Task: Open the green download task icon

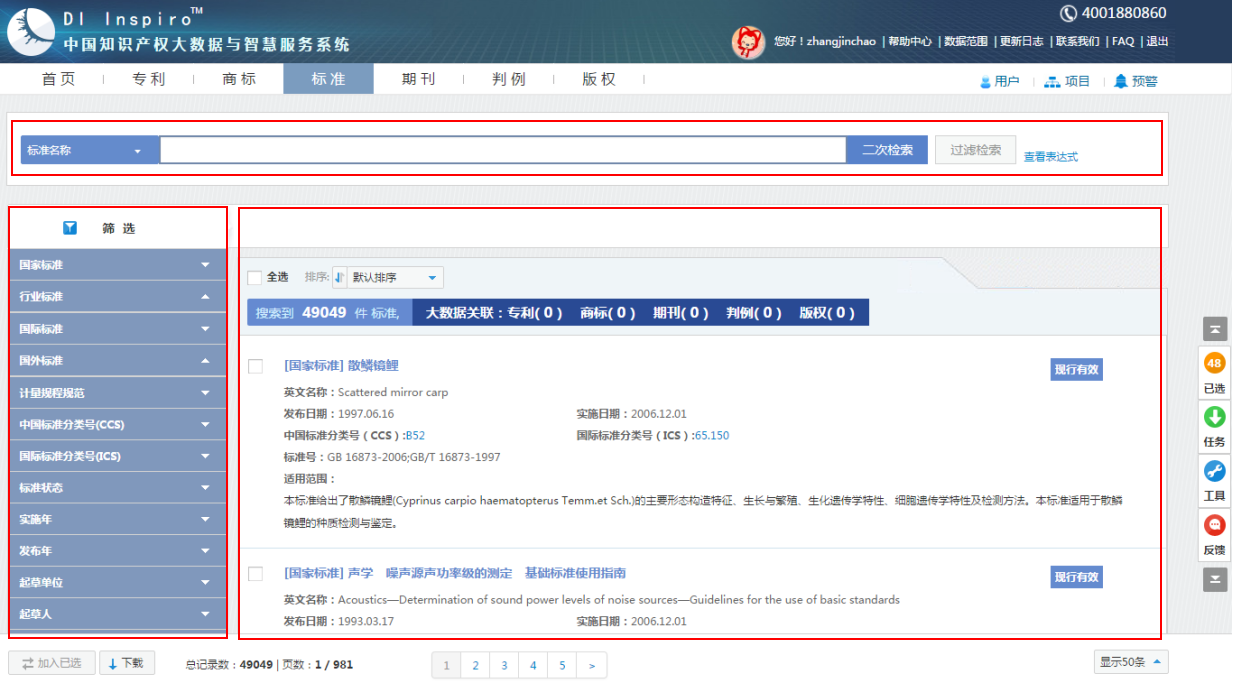Action: (1214, 417)
